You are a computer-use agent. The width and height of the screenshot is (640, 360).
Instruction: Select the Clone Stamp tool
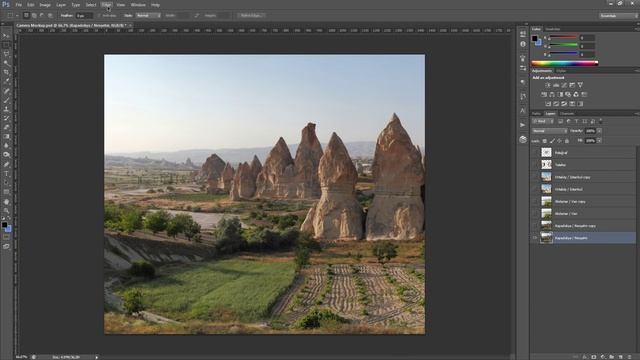coord(6,109)
